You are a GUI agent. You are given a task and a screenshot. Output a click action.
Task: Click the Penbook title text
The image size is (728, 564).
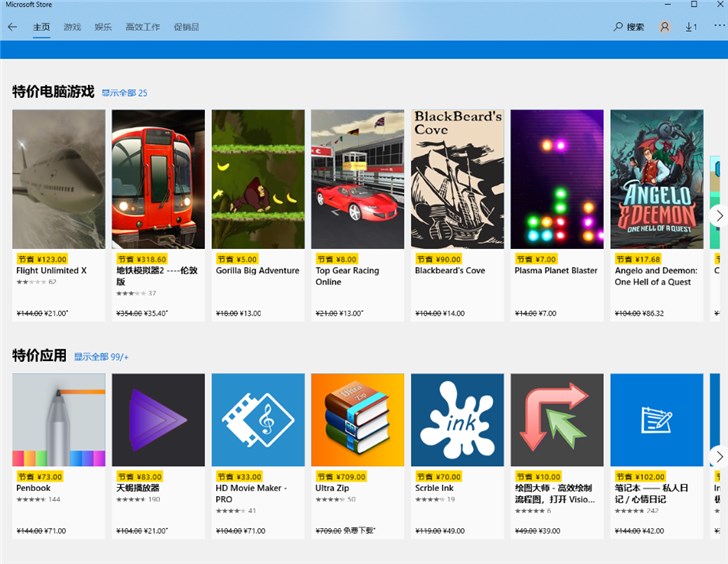[33, 488]
